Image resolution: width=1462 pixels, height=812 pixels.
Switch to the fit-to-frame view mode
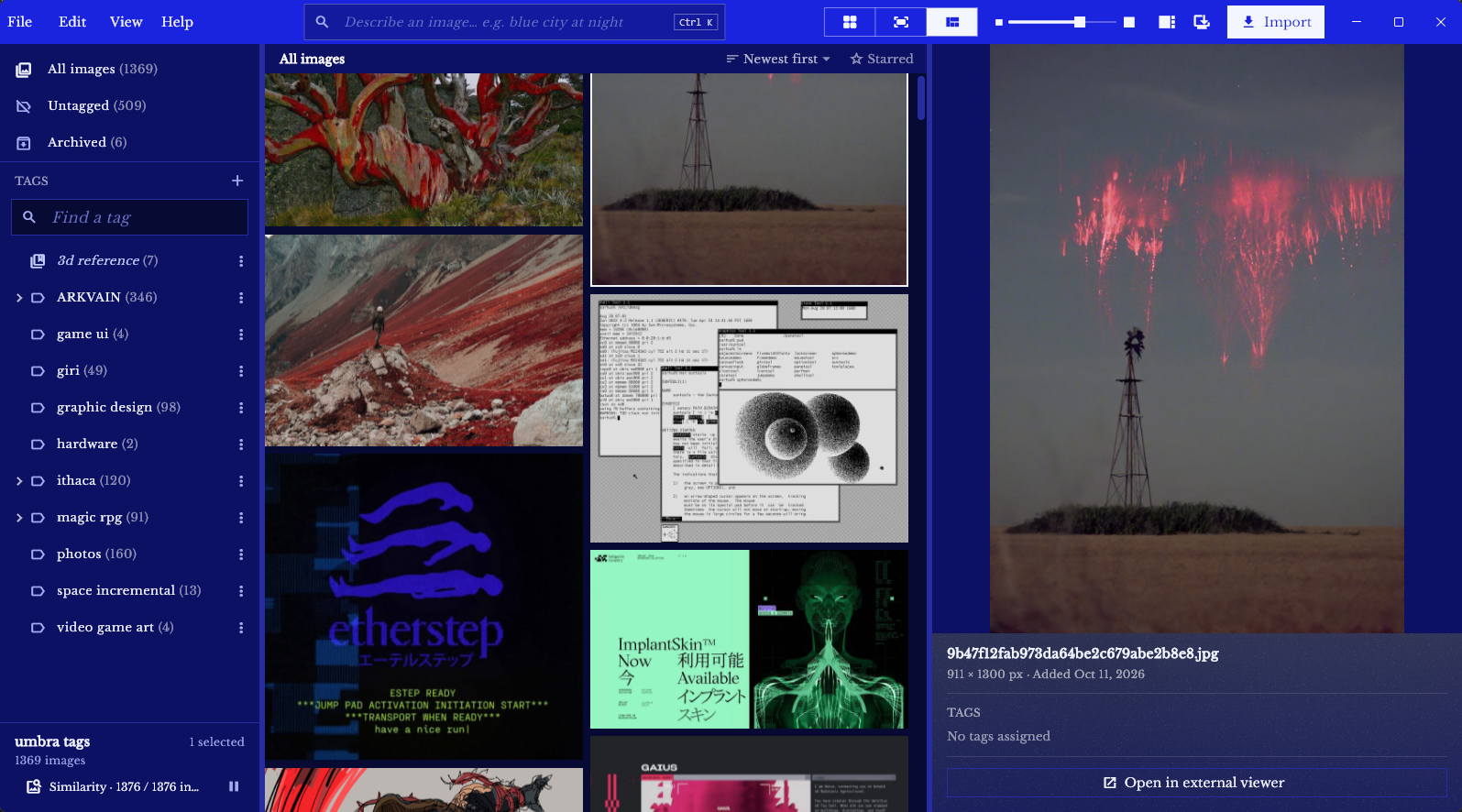901,22
